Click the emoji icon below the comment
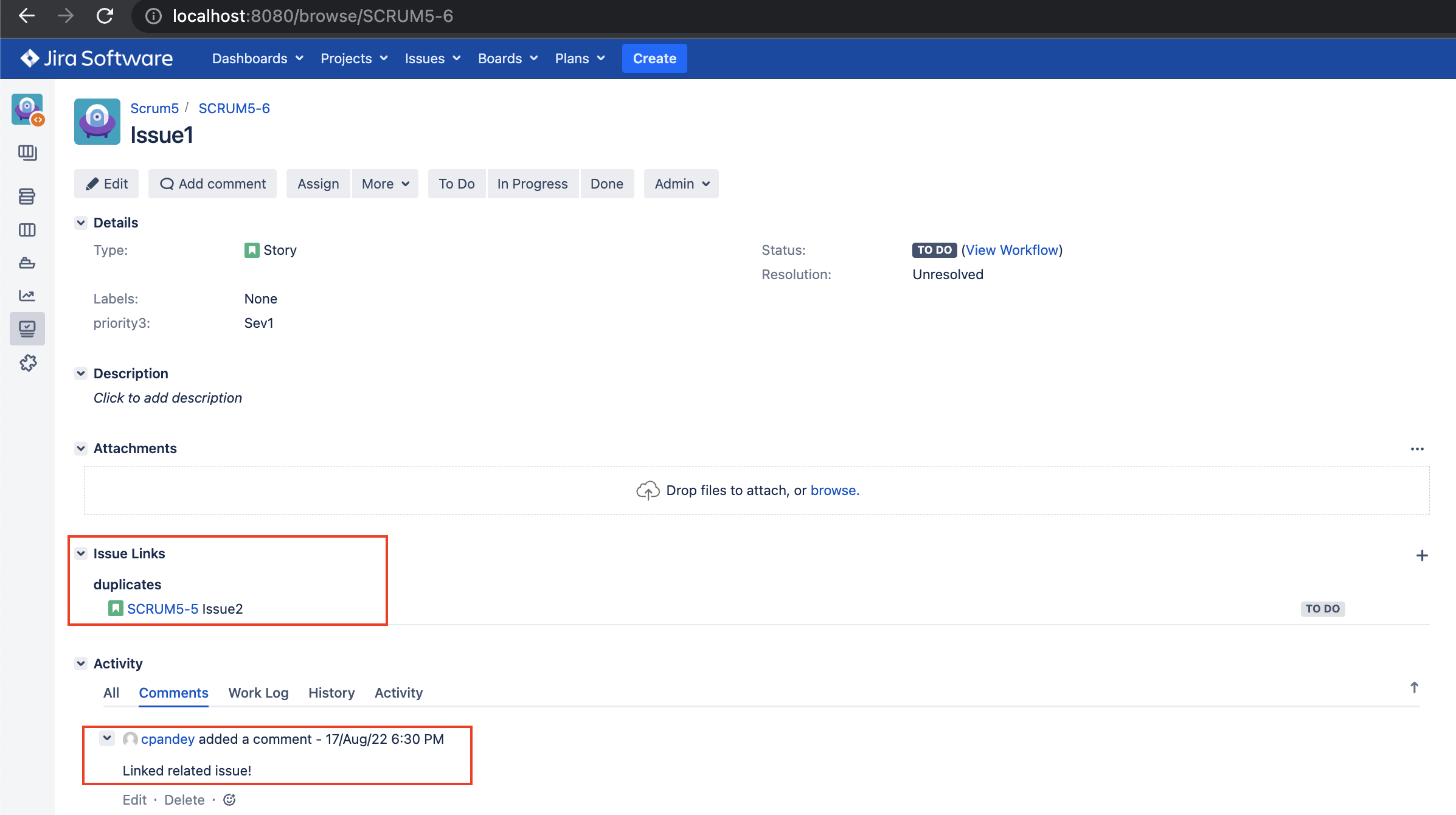Image resolution: width=1456 pixels, height=815 pixels. point(229,799)
